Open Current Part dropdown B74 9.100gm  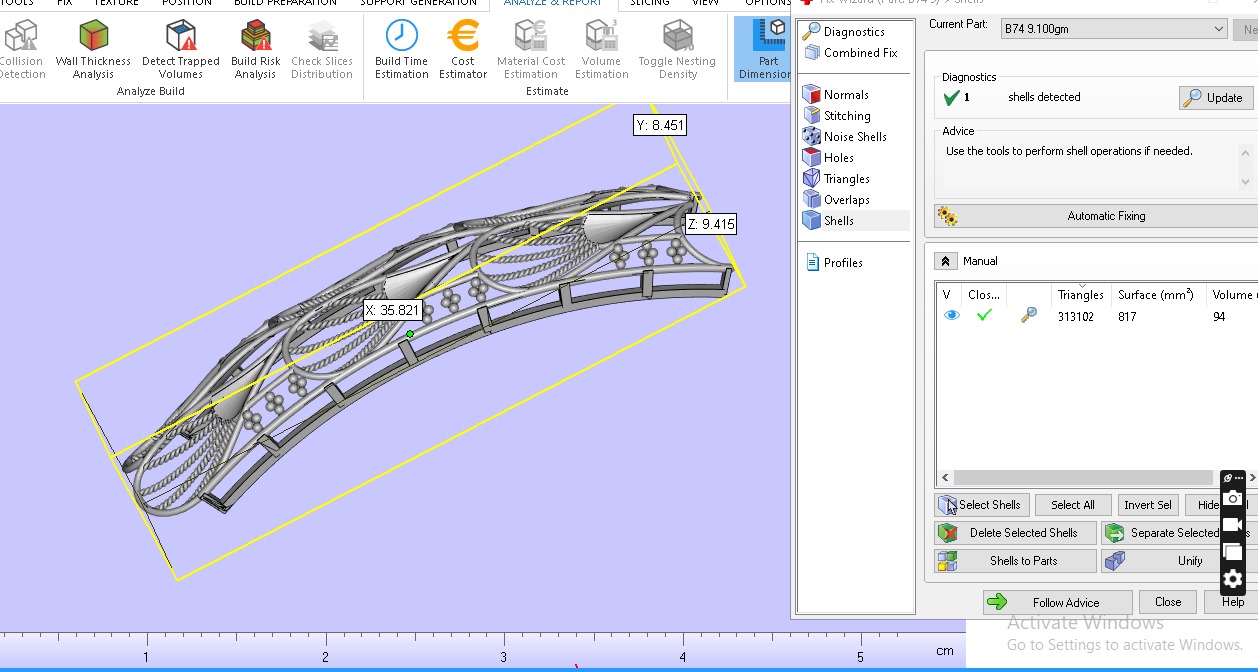(x=1113, y=29)
